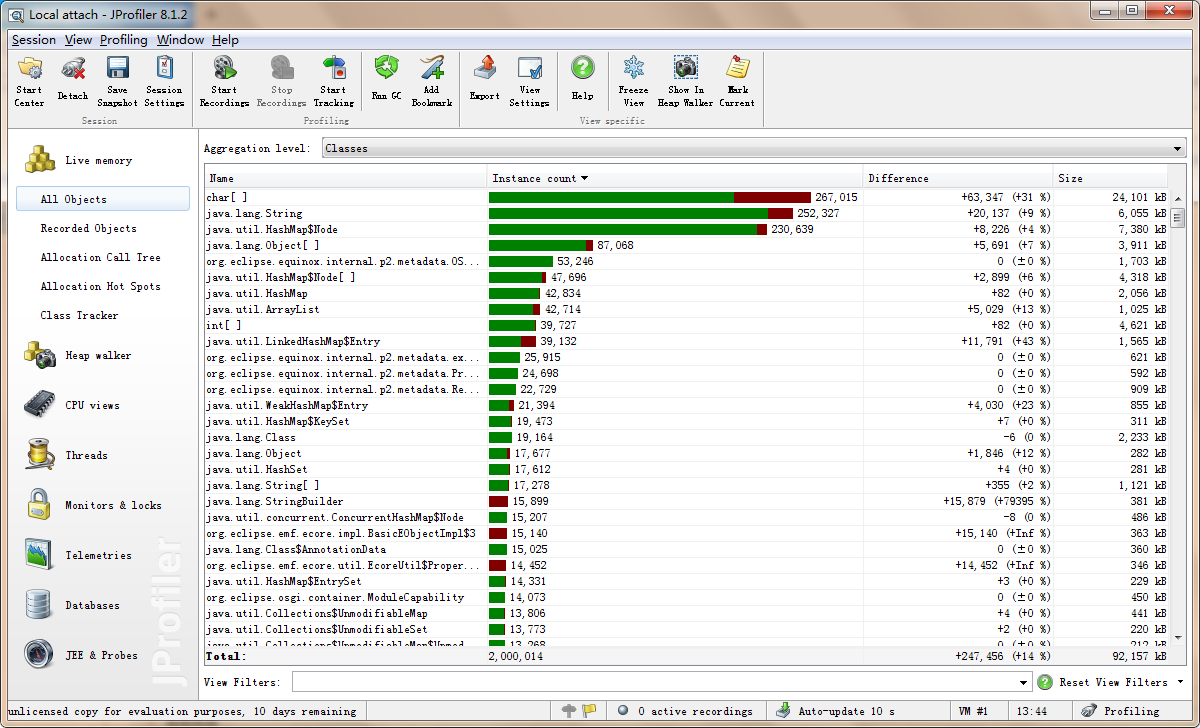Select the java.util.WeakHashMap$Entry row
Screen dimensions: 1200x728
pyautogui.click(x=687, y=406)
